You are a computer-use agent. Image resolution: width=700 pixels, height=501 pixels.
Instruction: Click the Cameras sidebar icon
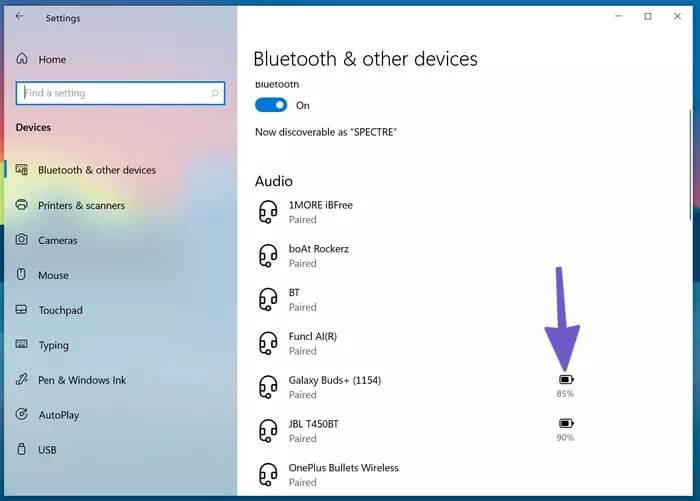(x=21, y=240)
